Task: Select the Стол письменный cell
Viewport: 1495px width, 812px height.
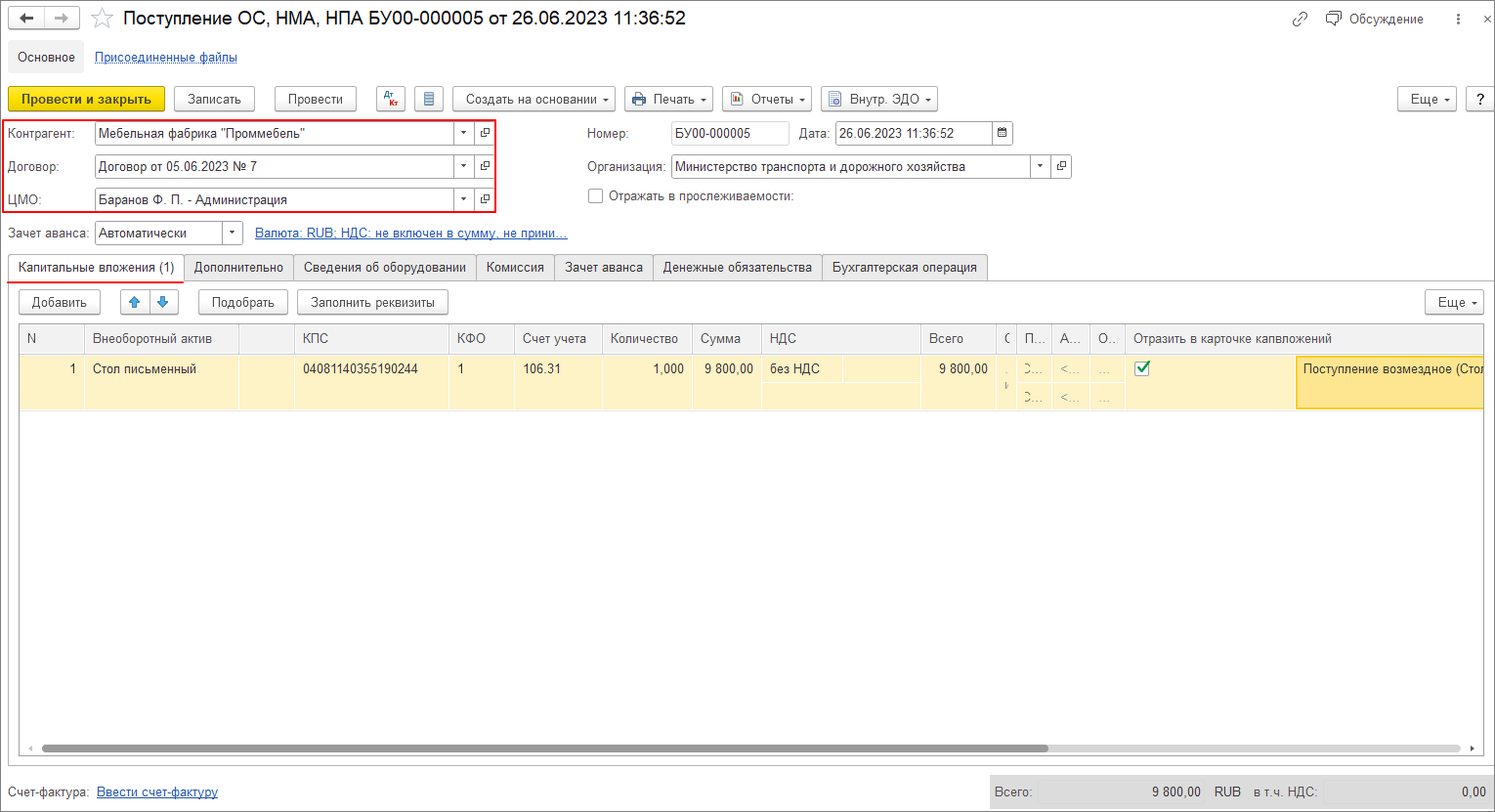Action: (161, 381)
